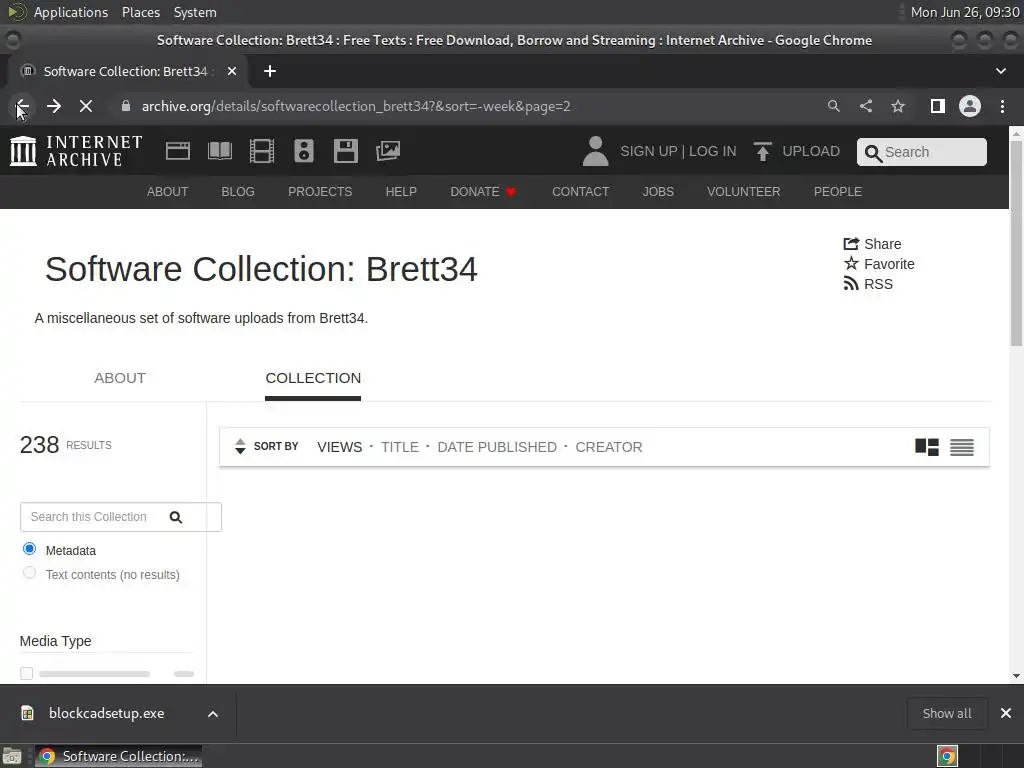Close the Software Collection: Brett34 tab
This screenshot has height=768, width=1024.
[x=232, y=71]
